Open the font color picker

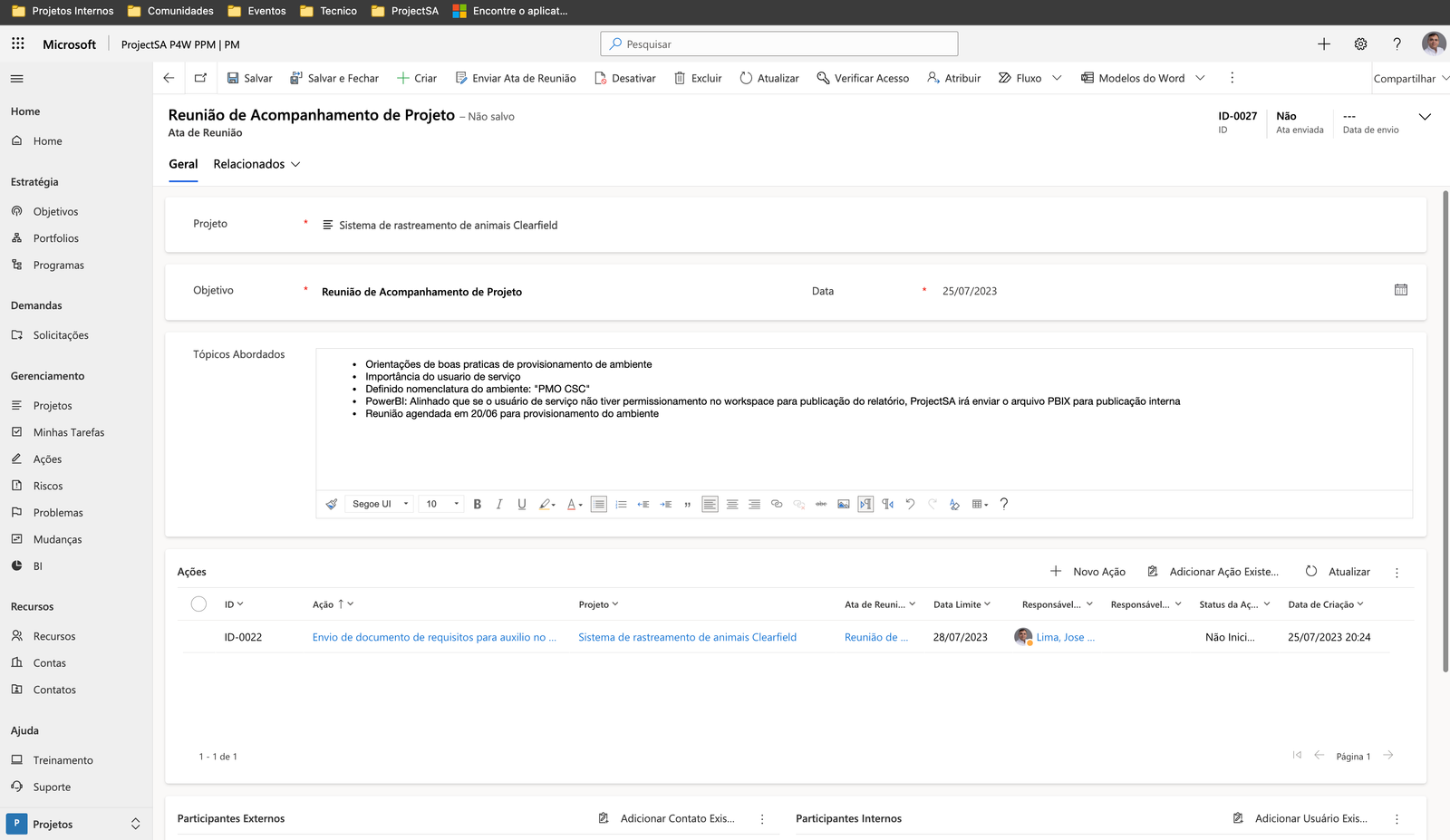[x=575, y=504]
